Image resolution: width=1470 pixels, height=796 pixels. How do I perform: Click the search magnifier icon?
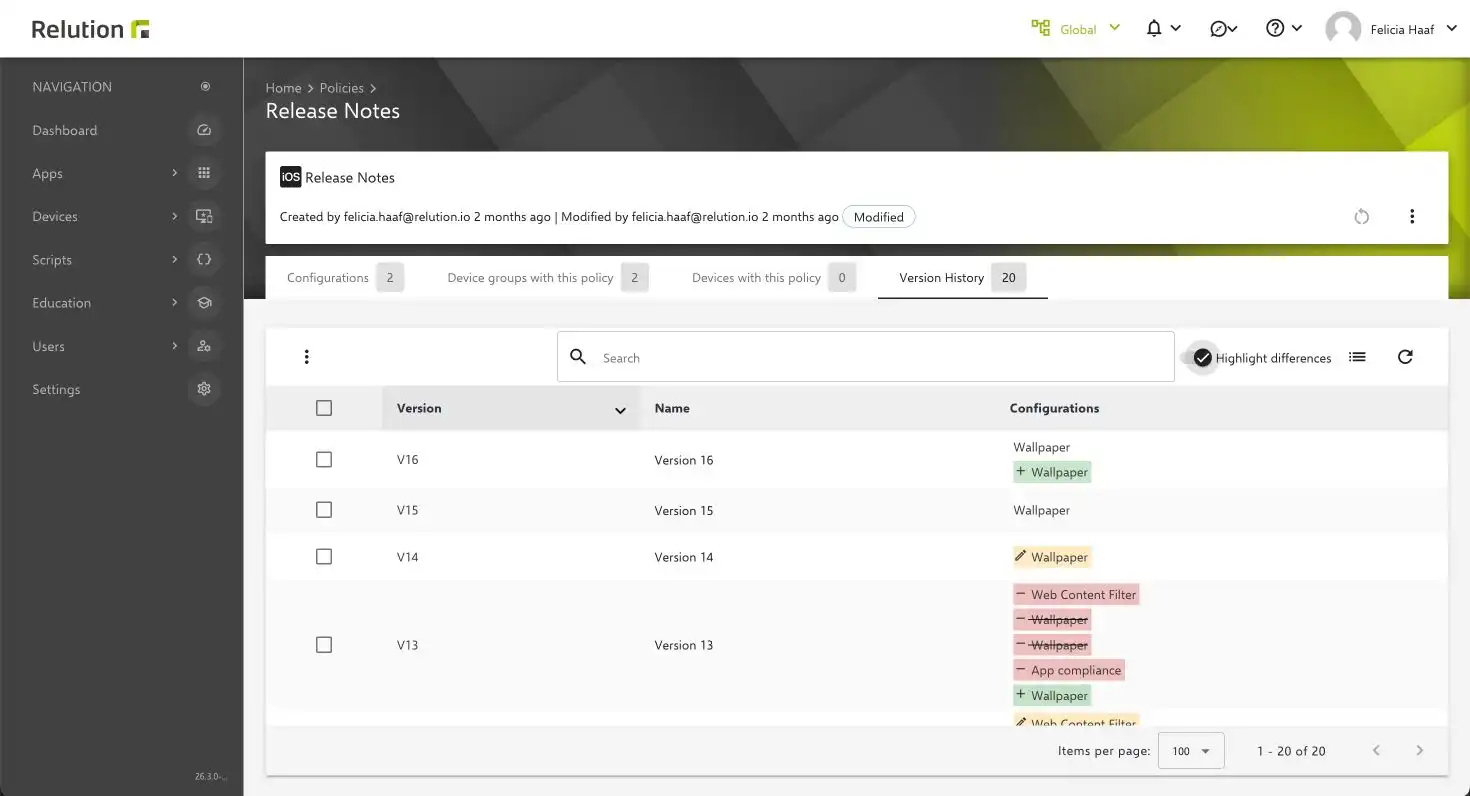578,357
